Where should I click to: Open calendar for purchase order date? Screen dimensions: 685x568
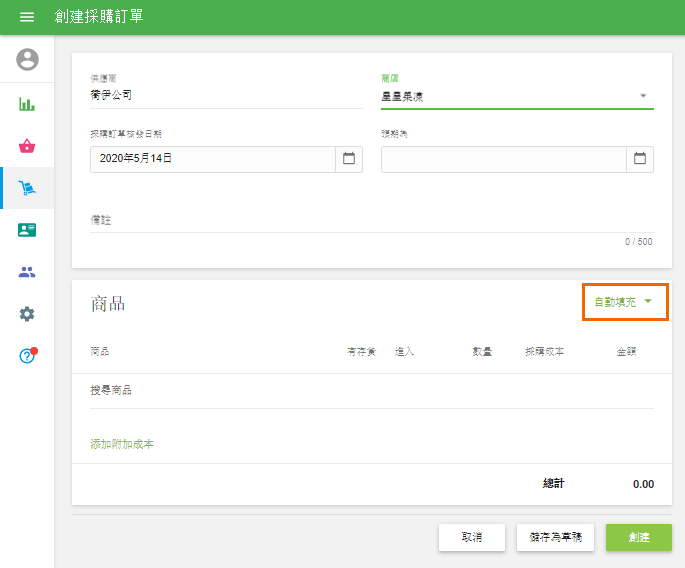(x=349, y=158)
